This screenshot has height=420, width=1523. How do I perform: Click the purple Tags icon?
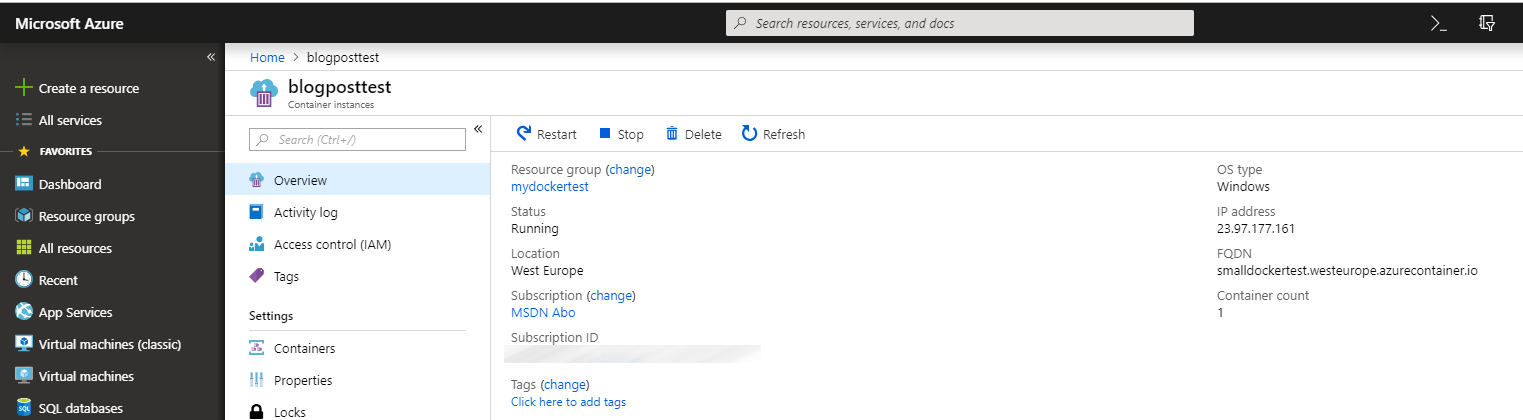[x=256, y=276]
